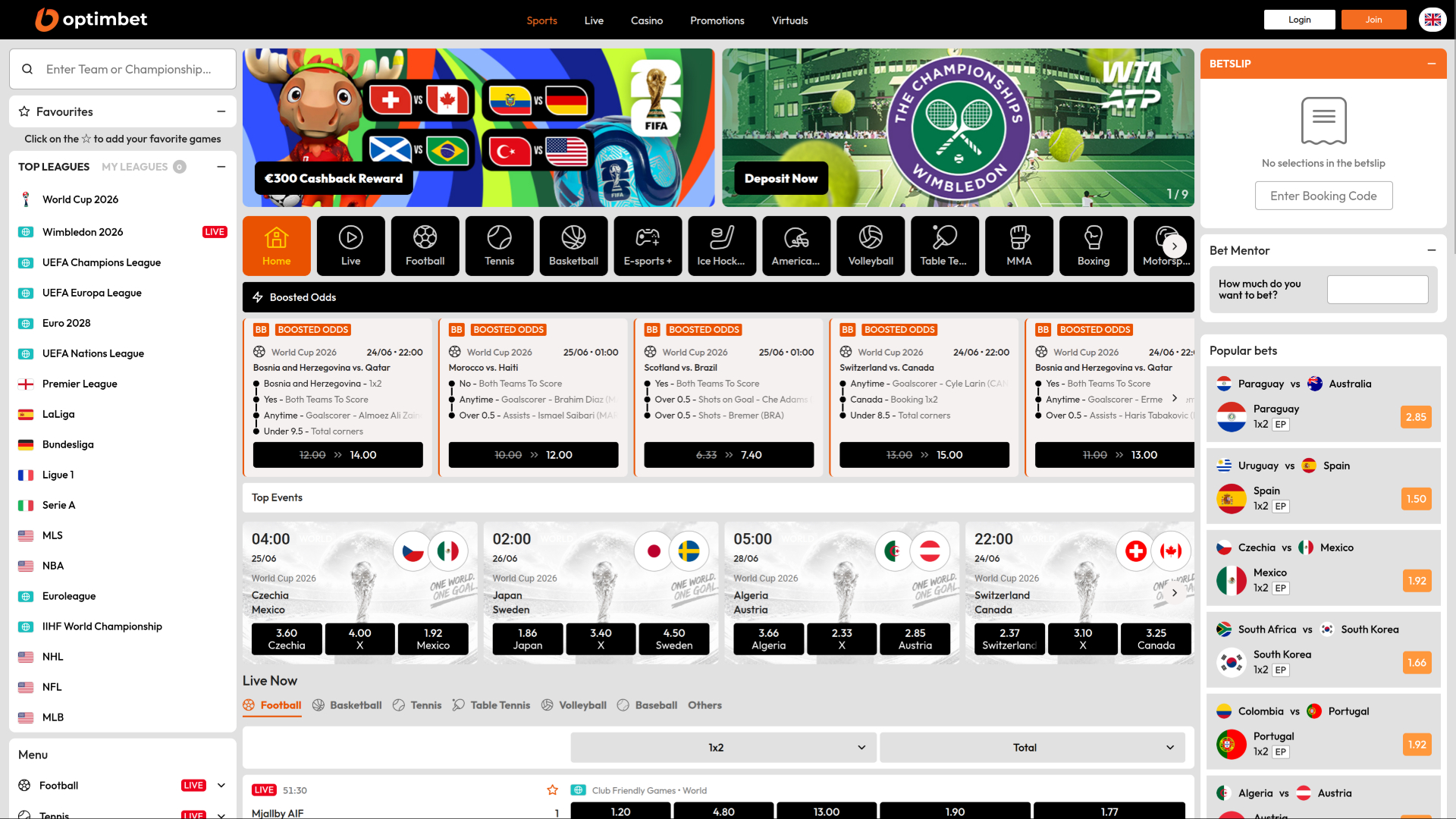
Task: Click the Wimbledon banner thumbnail
Action: click(x=958, y=127)
